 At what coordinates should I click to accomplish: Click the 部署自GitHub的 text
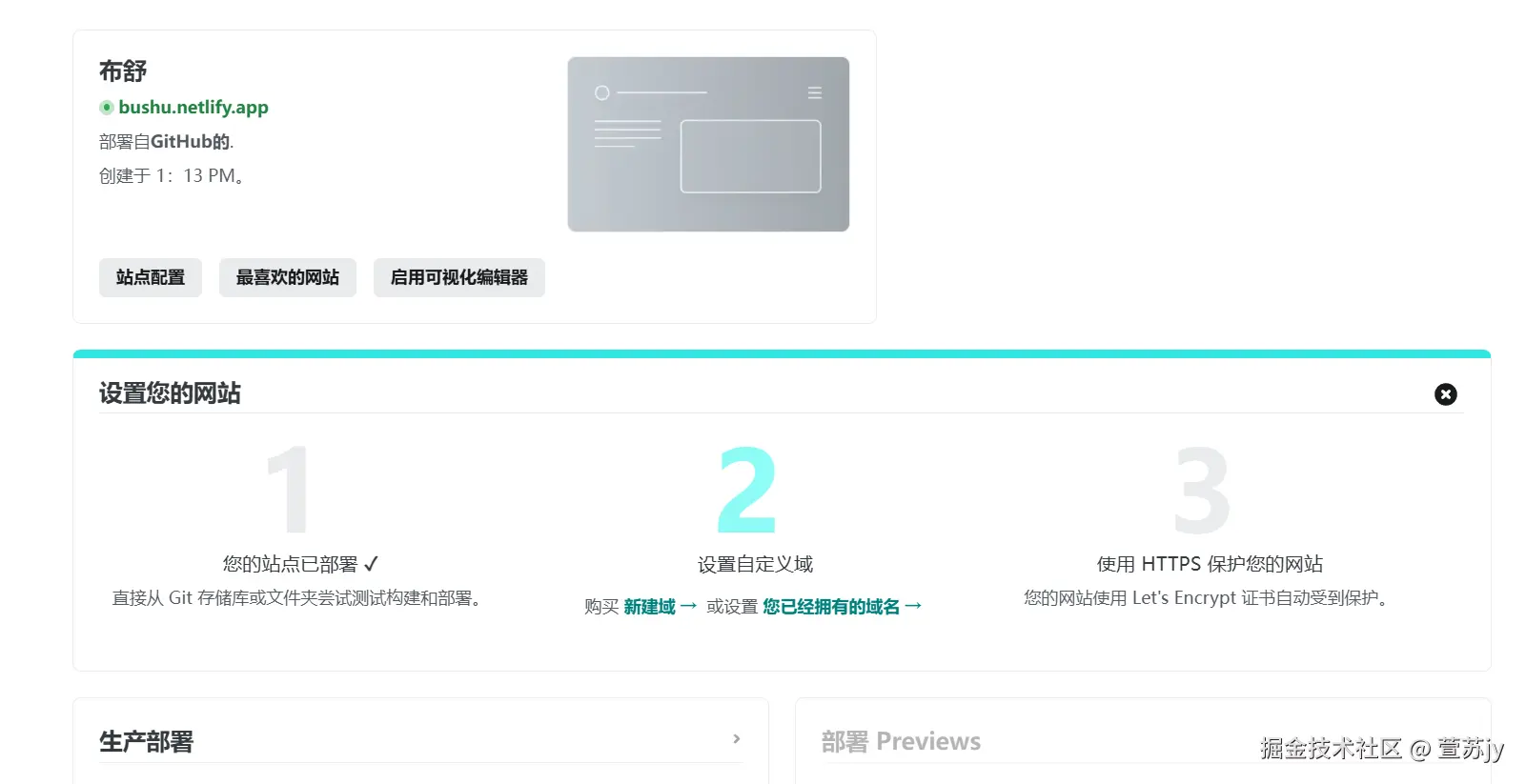(x=167, y=142)
